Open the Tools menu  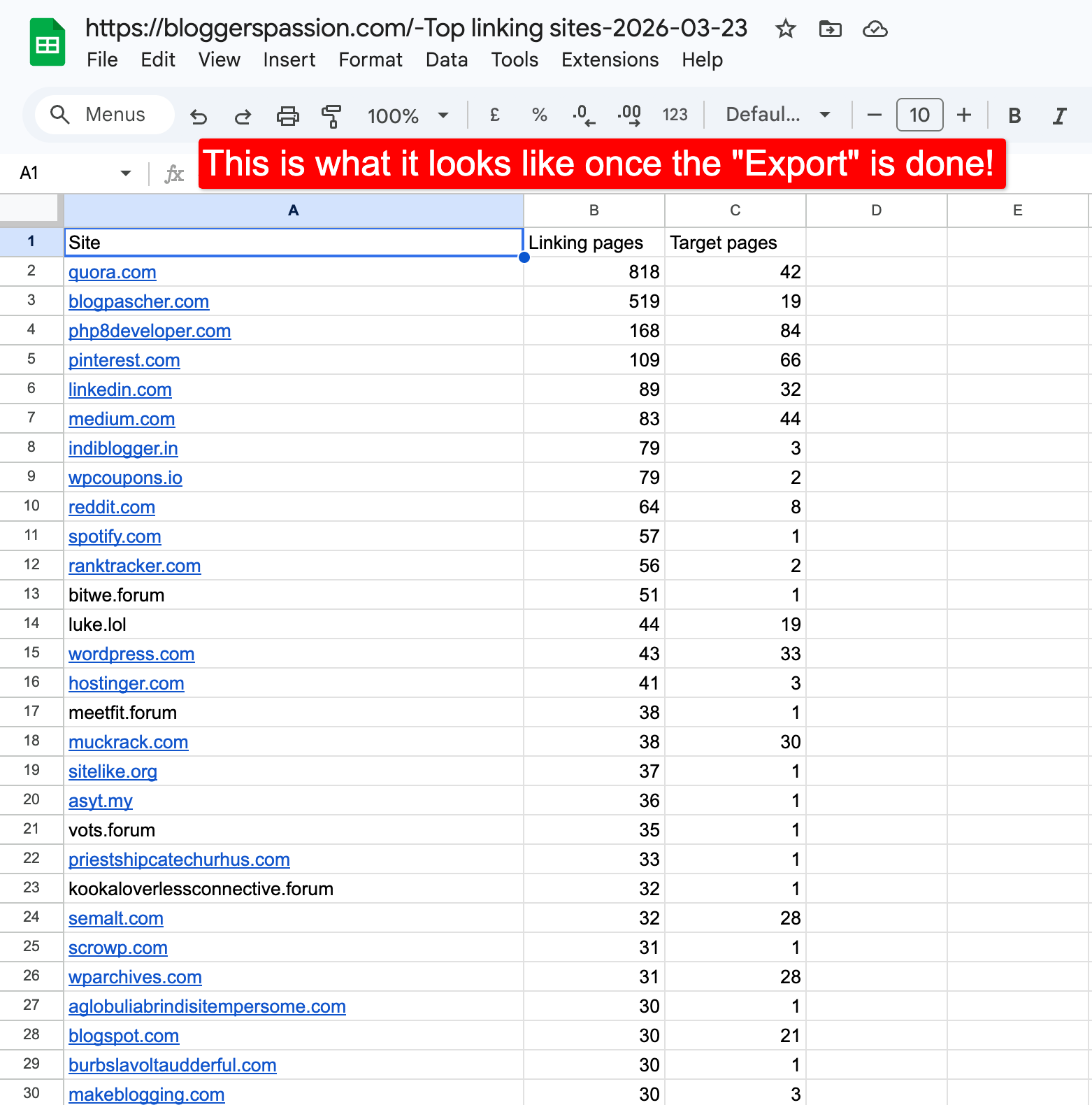click(x=515, y=60)
